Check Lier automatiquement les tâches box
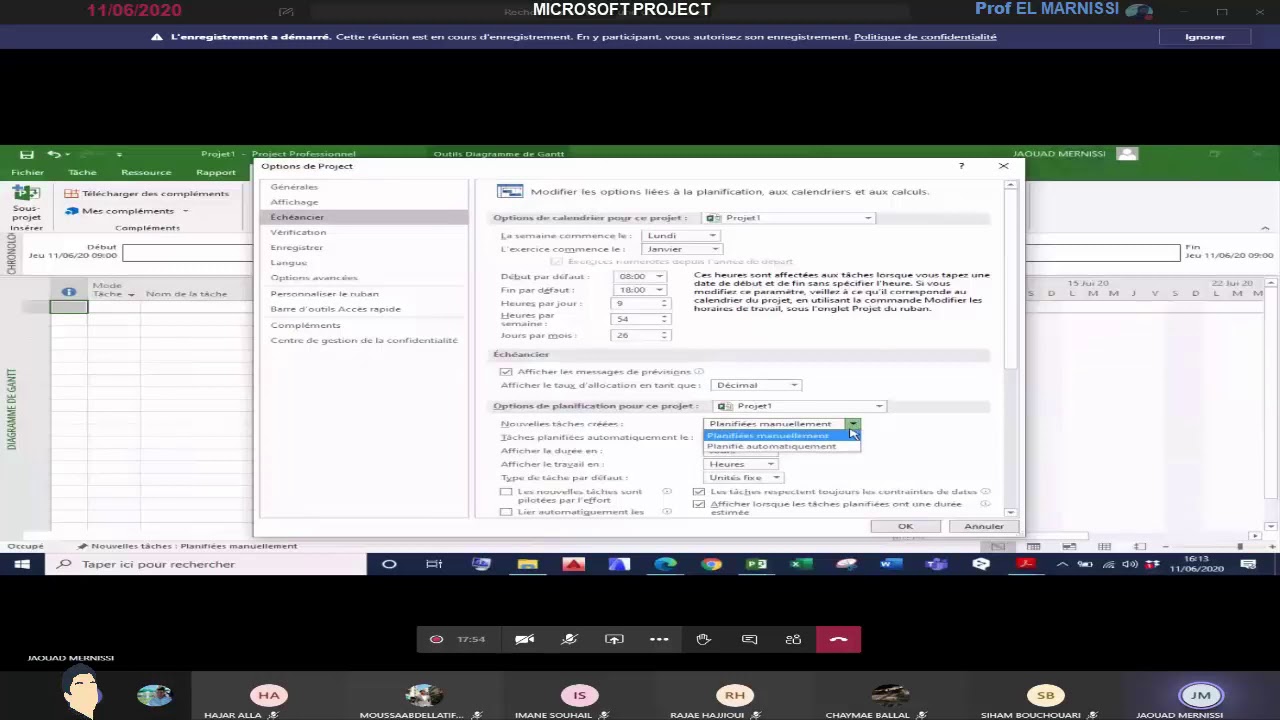Screen dimensions: 1280x720 506,512
